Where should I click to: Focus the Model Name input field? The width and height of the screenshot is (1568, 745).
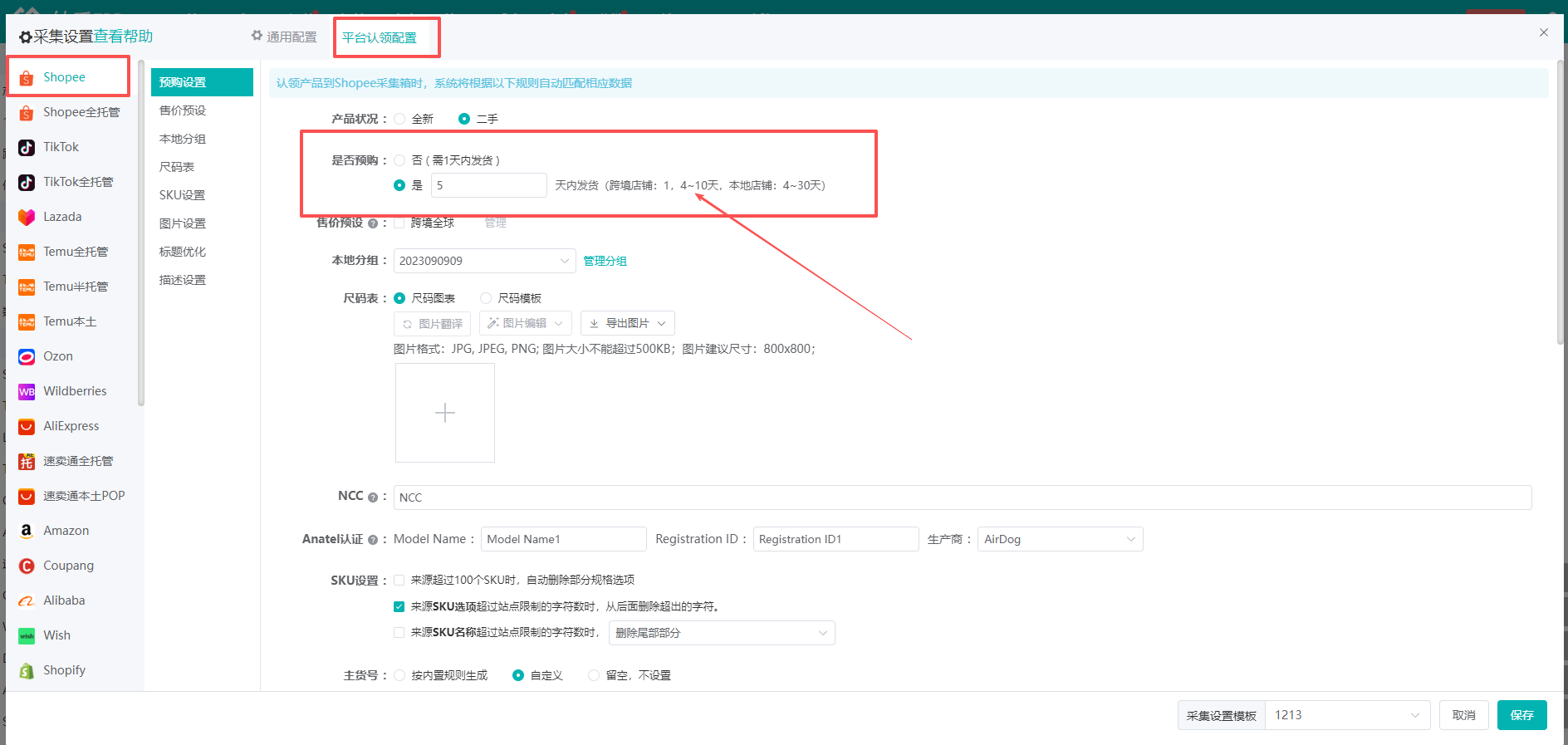pos(564,539)
